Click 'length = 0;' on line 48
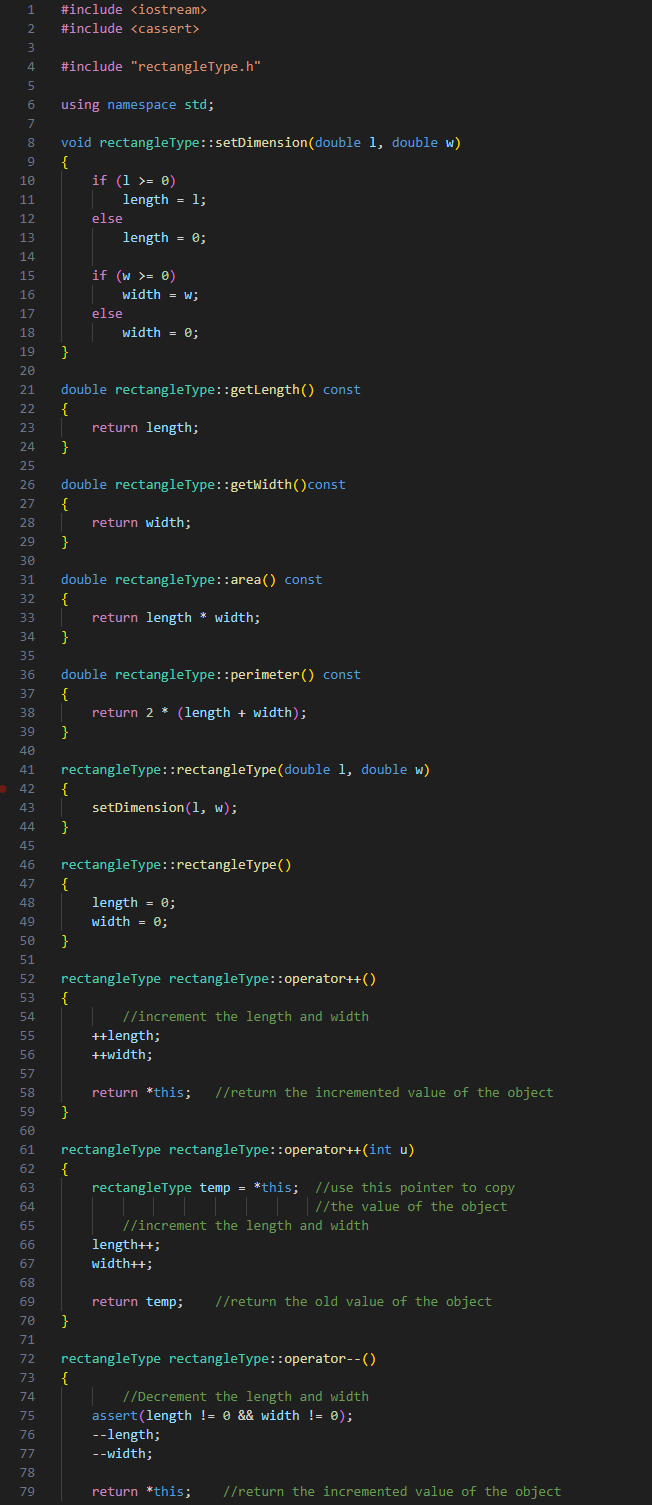 [134, 902]
